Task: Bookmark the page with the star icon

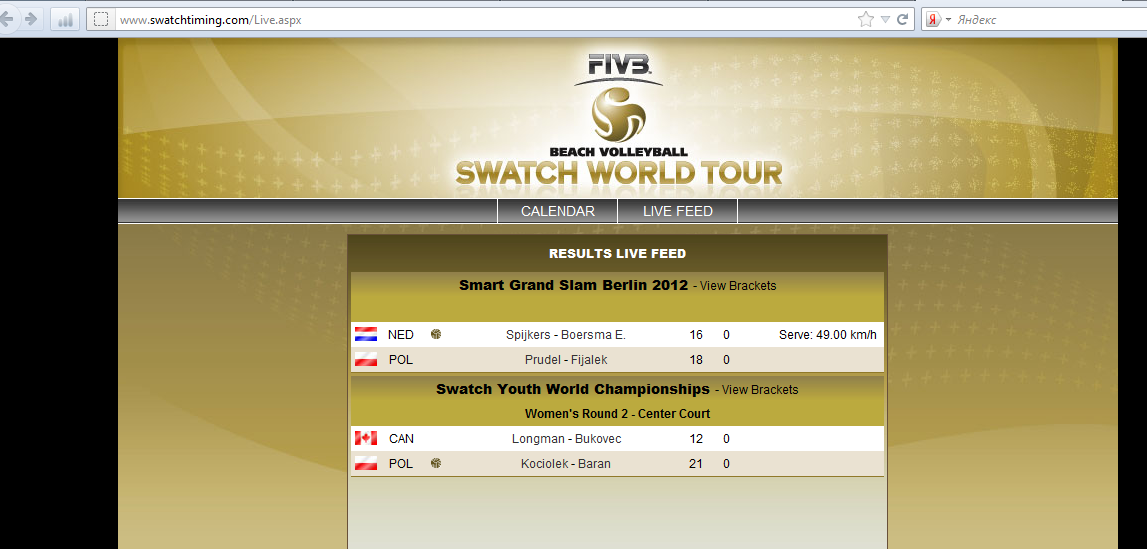Action: (x=865, y=20)
